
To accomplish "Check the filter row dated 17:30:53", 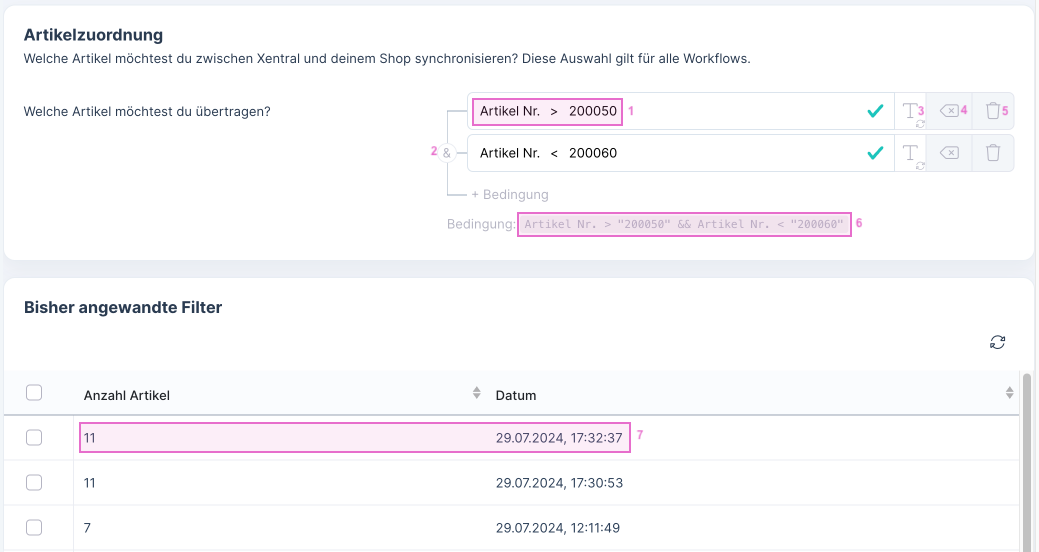I will (34, 482).
